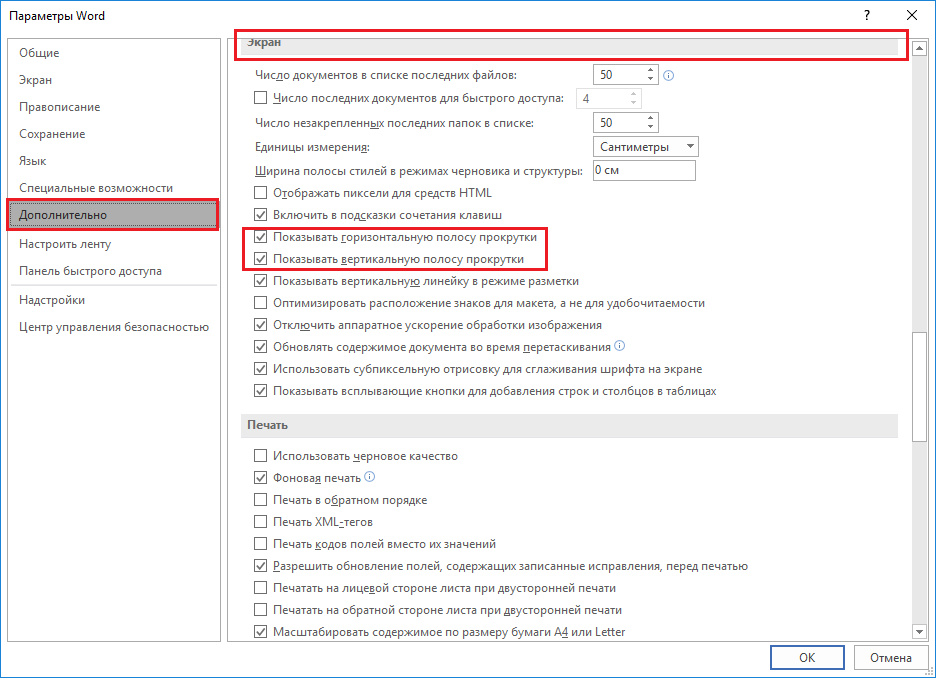The height and width of the screenshot is (678, 936).
Task: Increase recent files list count spinner
Action: (x=650, y=70)
